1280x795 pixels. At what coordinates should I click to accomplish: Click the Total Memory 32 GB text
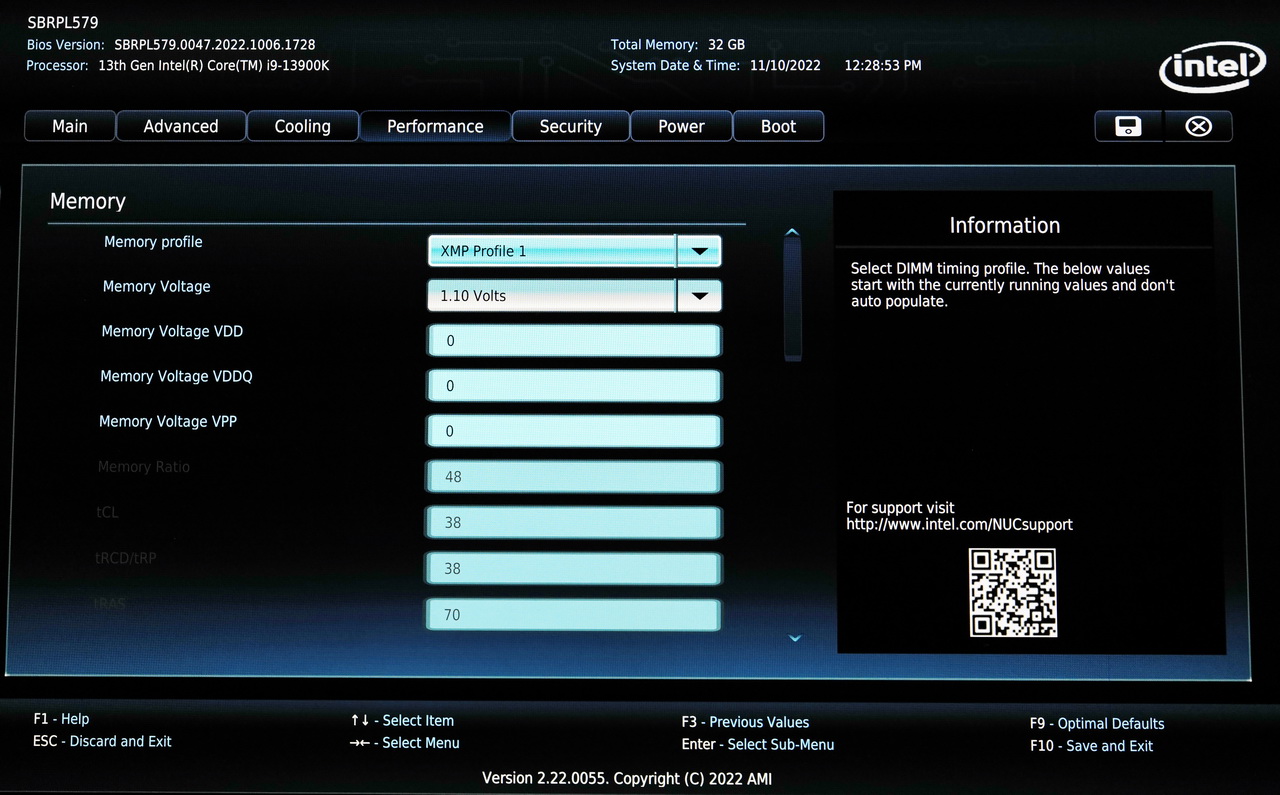tap(678, 45)
